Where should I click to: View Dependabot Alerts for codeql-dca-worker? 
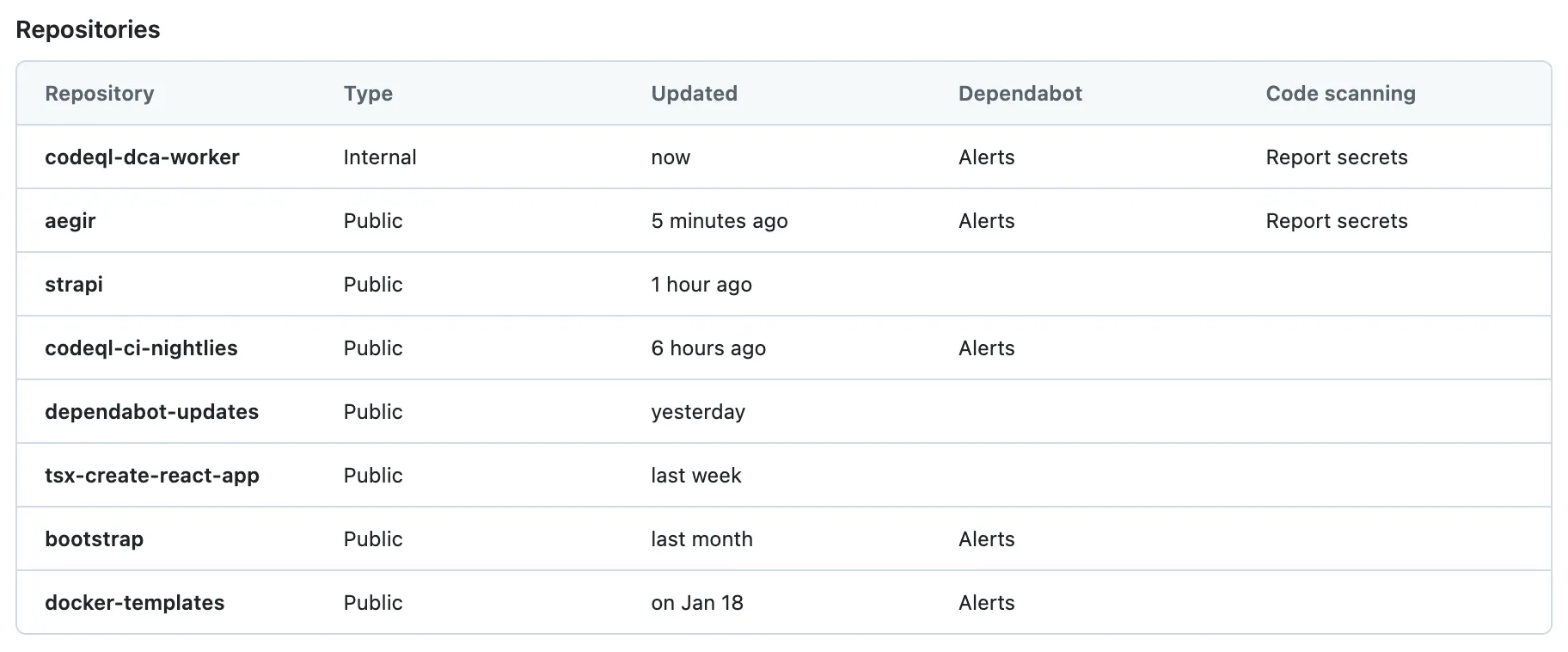[986, 157]
